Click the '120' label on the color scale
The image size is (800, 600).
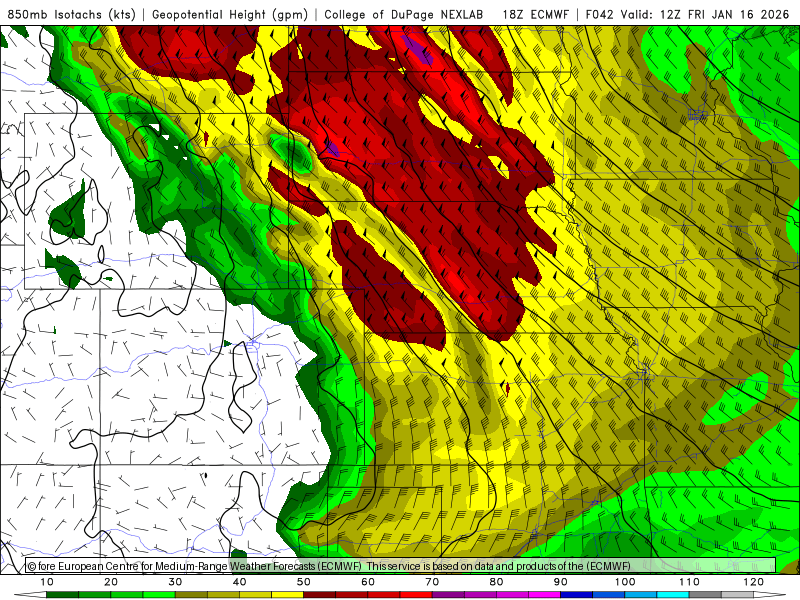tap(754, 582)
